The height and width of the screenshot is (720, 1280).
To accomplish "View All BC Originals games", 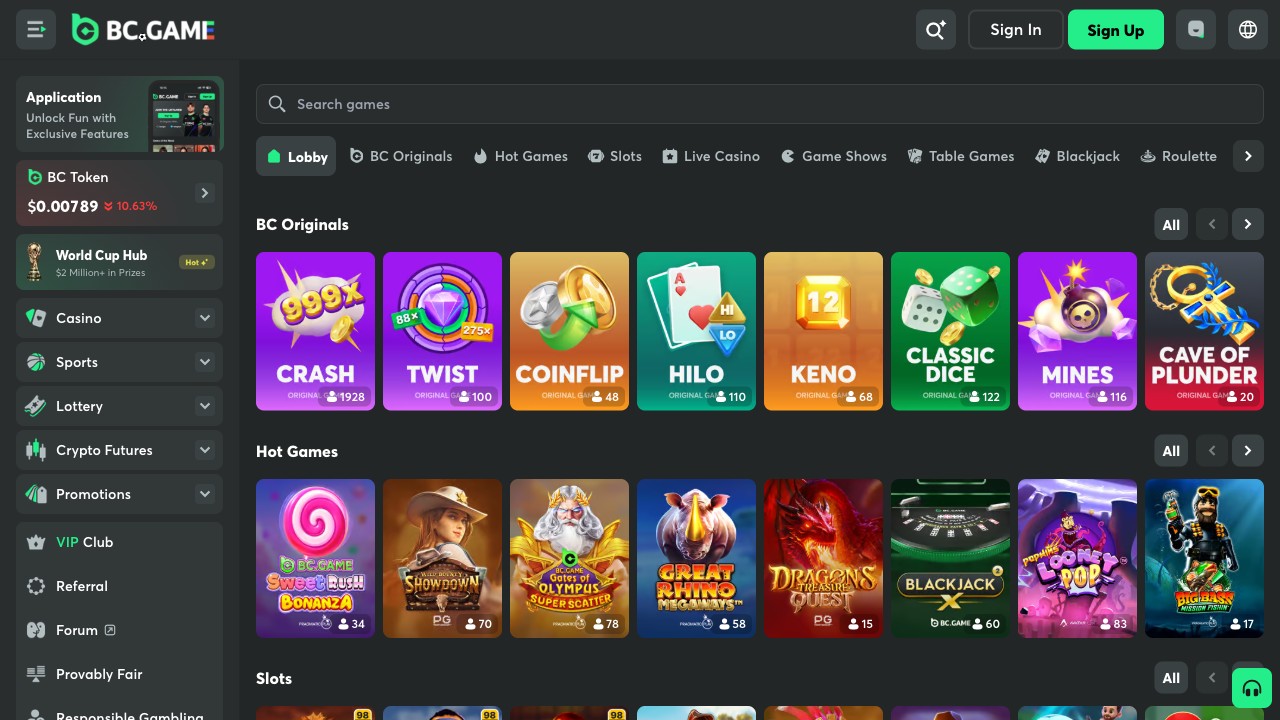I will point(1171,224).
